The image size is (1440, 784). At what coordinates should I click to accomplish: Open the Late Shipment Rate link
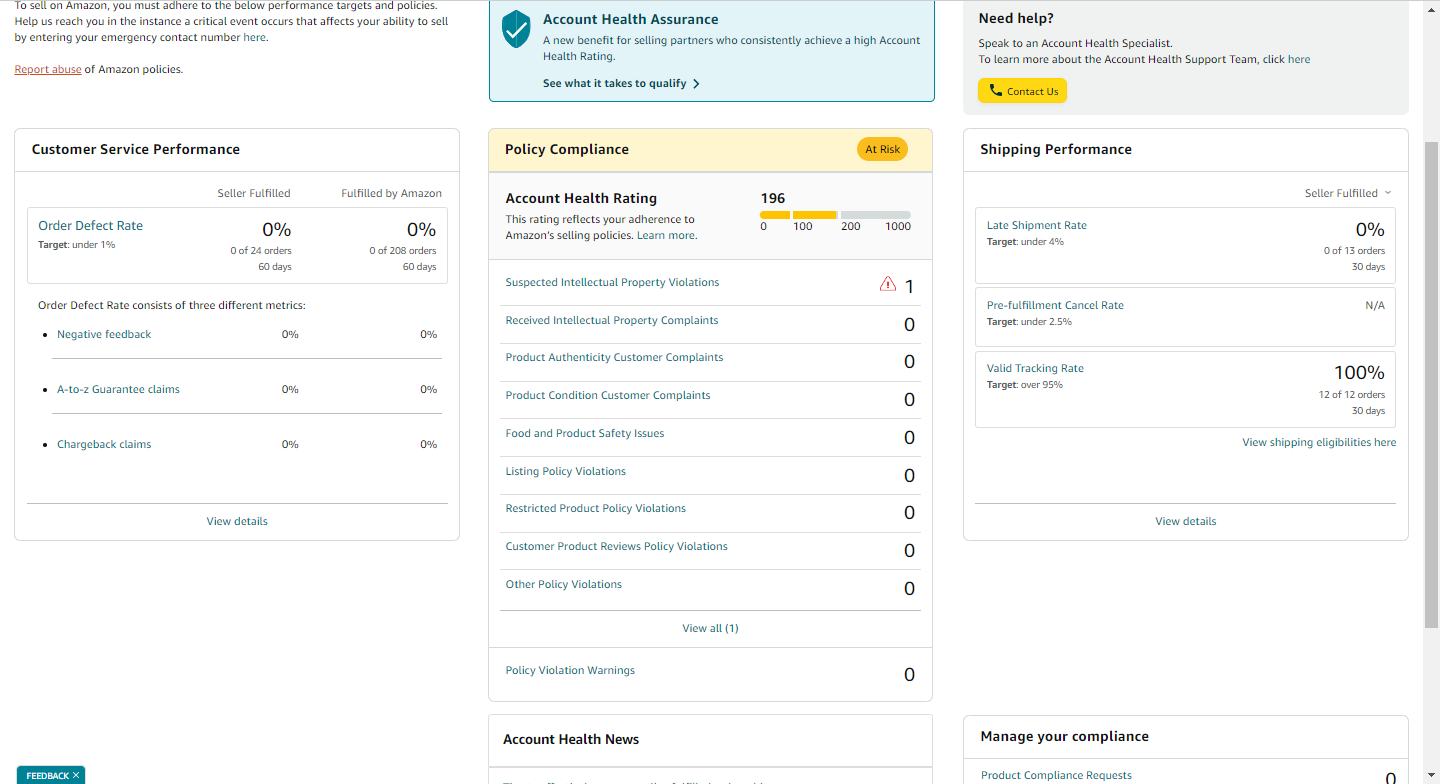1037,225
